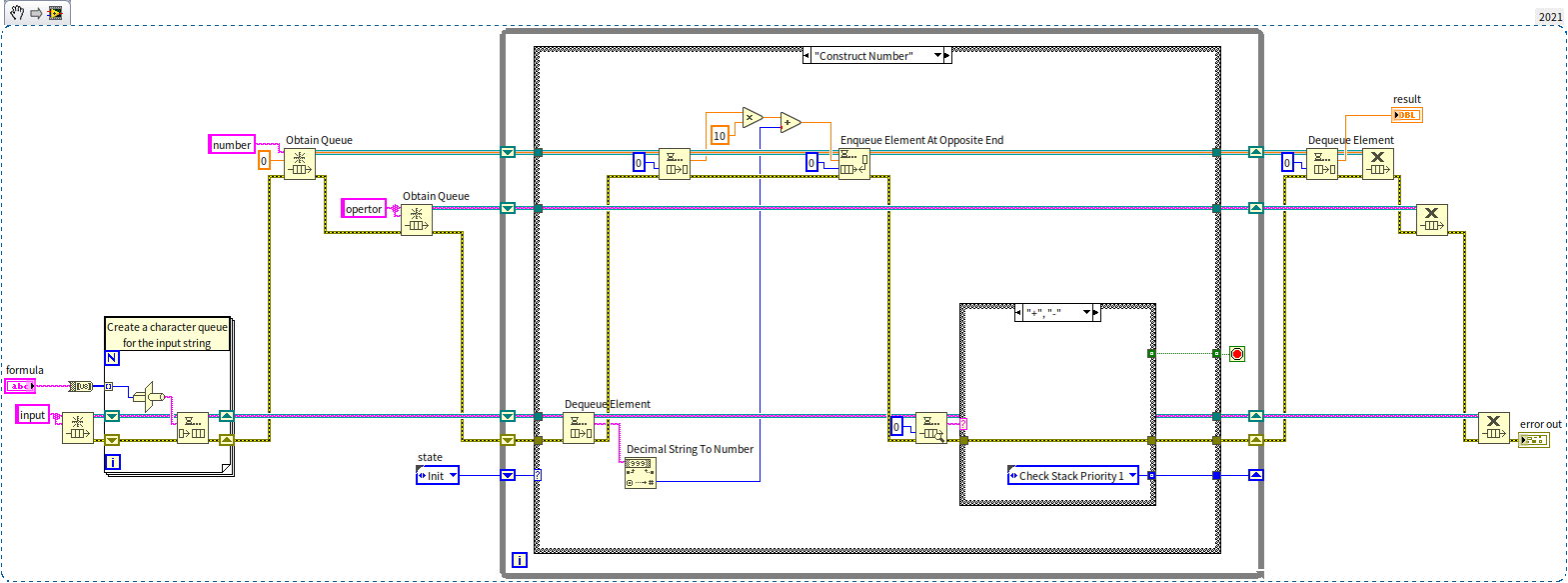Select the hand pan tool icon
The width and height of the screenshot is (1568, 583).
[17, 13]
